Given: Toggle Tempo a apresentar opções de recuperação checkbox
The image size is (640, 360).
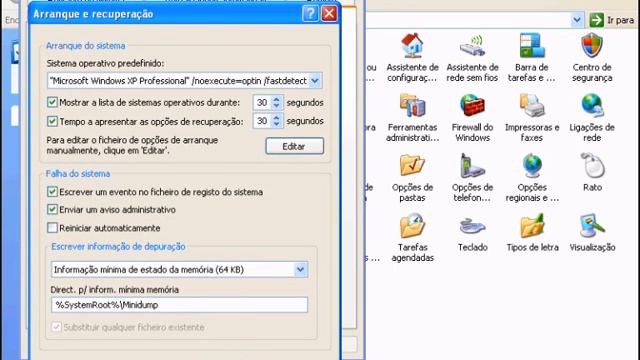Looking at the screenshot, I should pyautogui.click(x=52, y=121).
